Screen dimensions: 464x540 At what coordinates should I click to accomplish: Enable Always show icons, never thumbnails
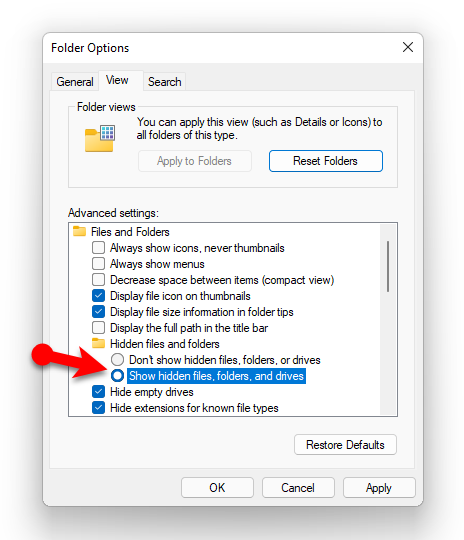[x=99, y=248]
